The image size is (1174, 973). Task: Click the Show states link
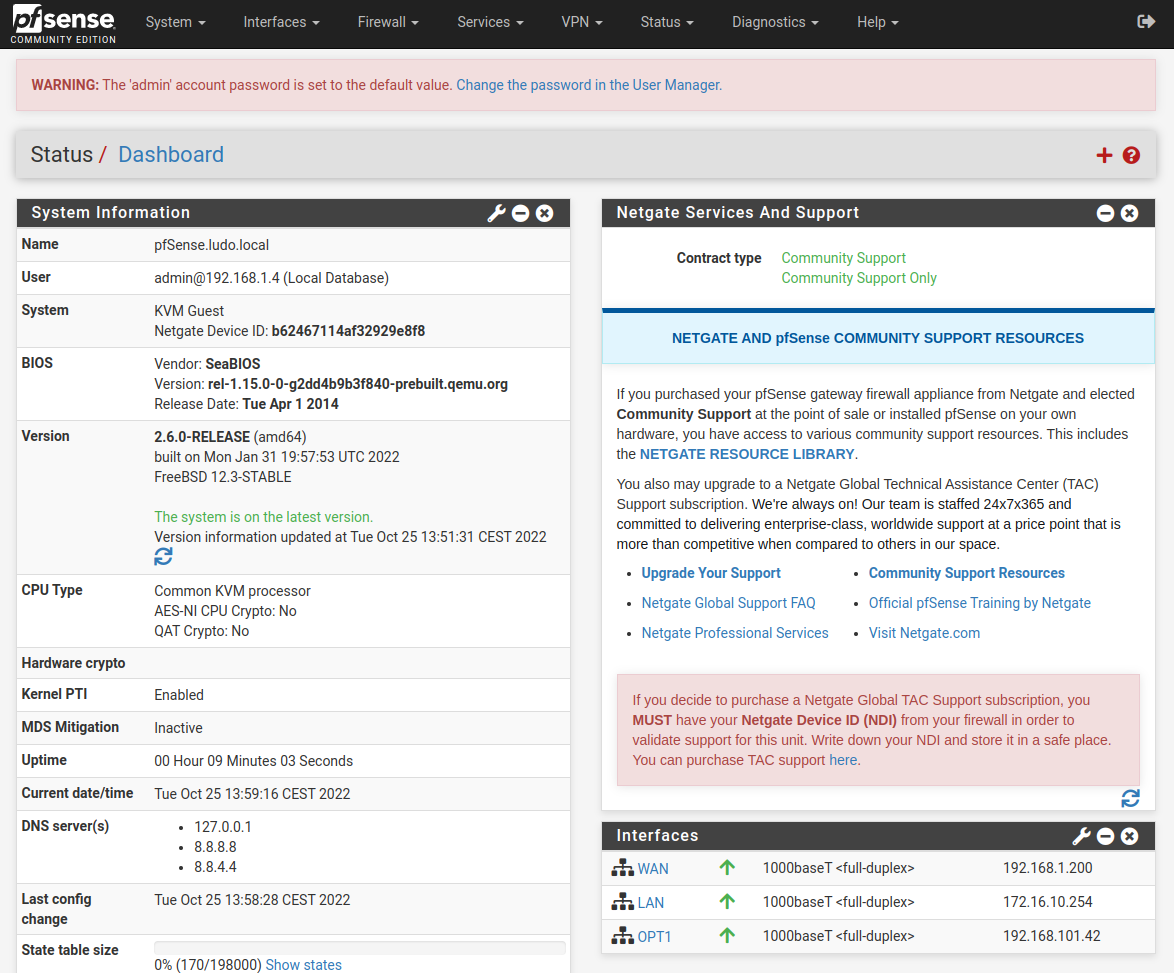(x=303, y=965)
